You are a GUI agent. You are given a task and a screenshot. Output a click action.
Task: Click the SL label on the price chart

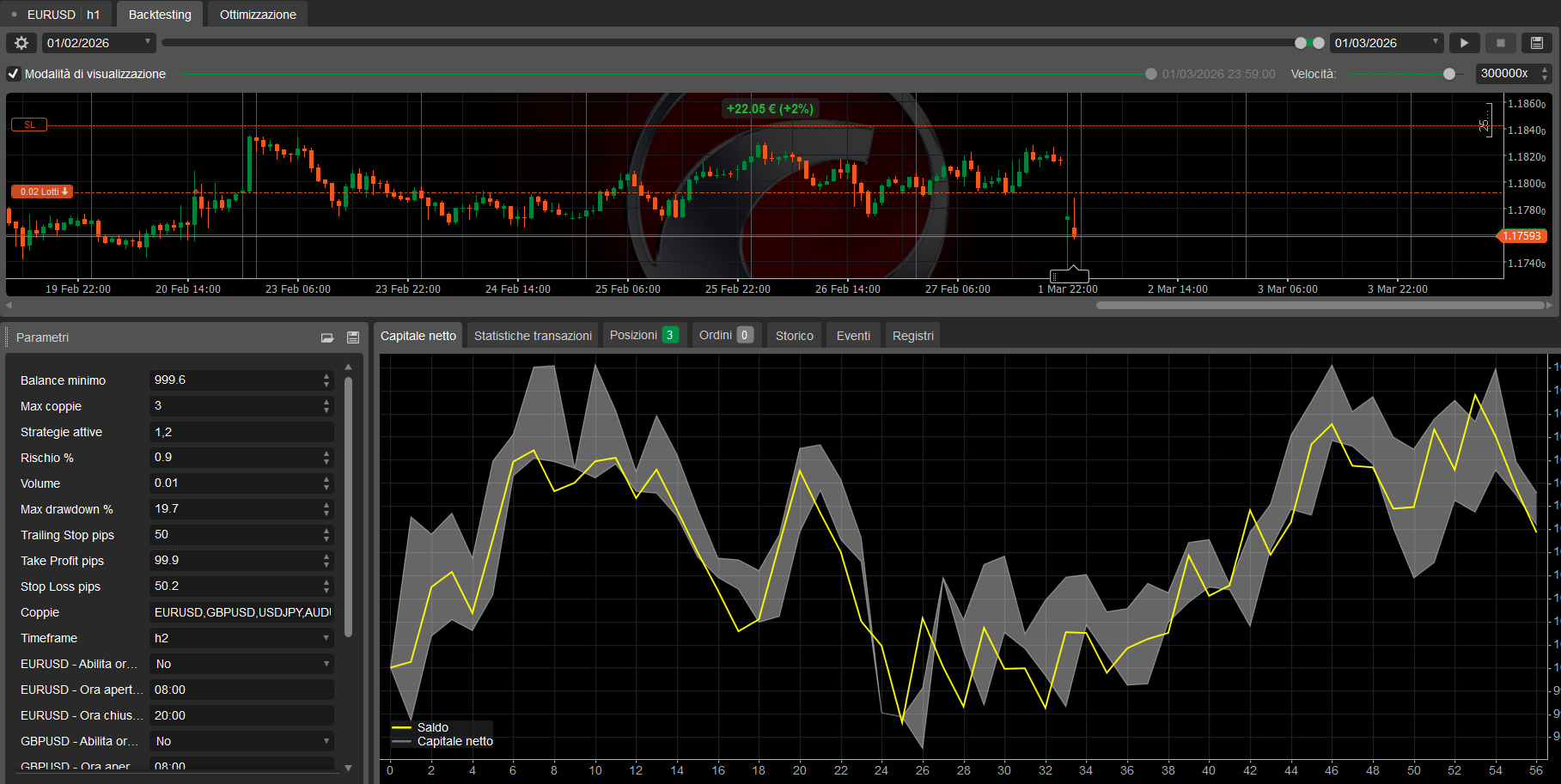coord(28,125)
